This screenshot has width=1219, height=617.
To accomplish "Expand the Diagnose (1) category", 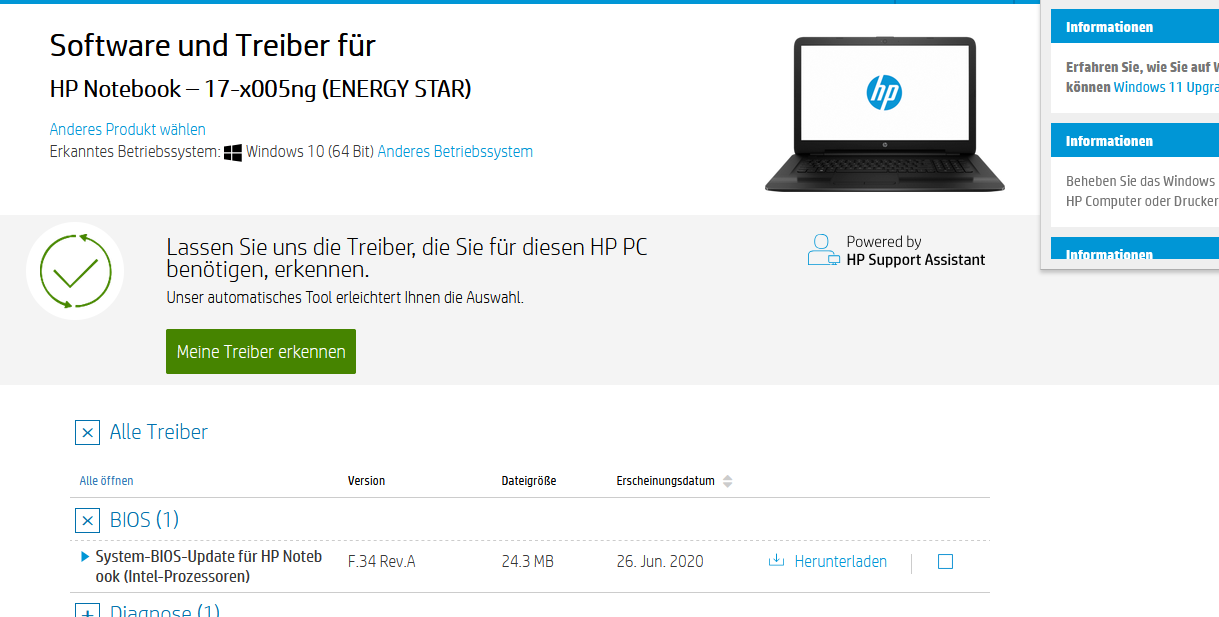I will (x=87, y=610).
